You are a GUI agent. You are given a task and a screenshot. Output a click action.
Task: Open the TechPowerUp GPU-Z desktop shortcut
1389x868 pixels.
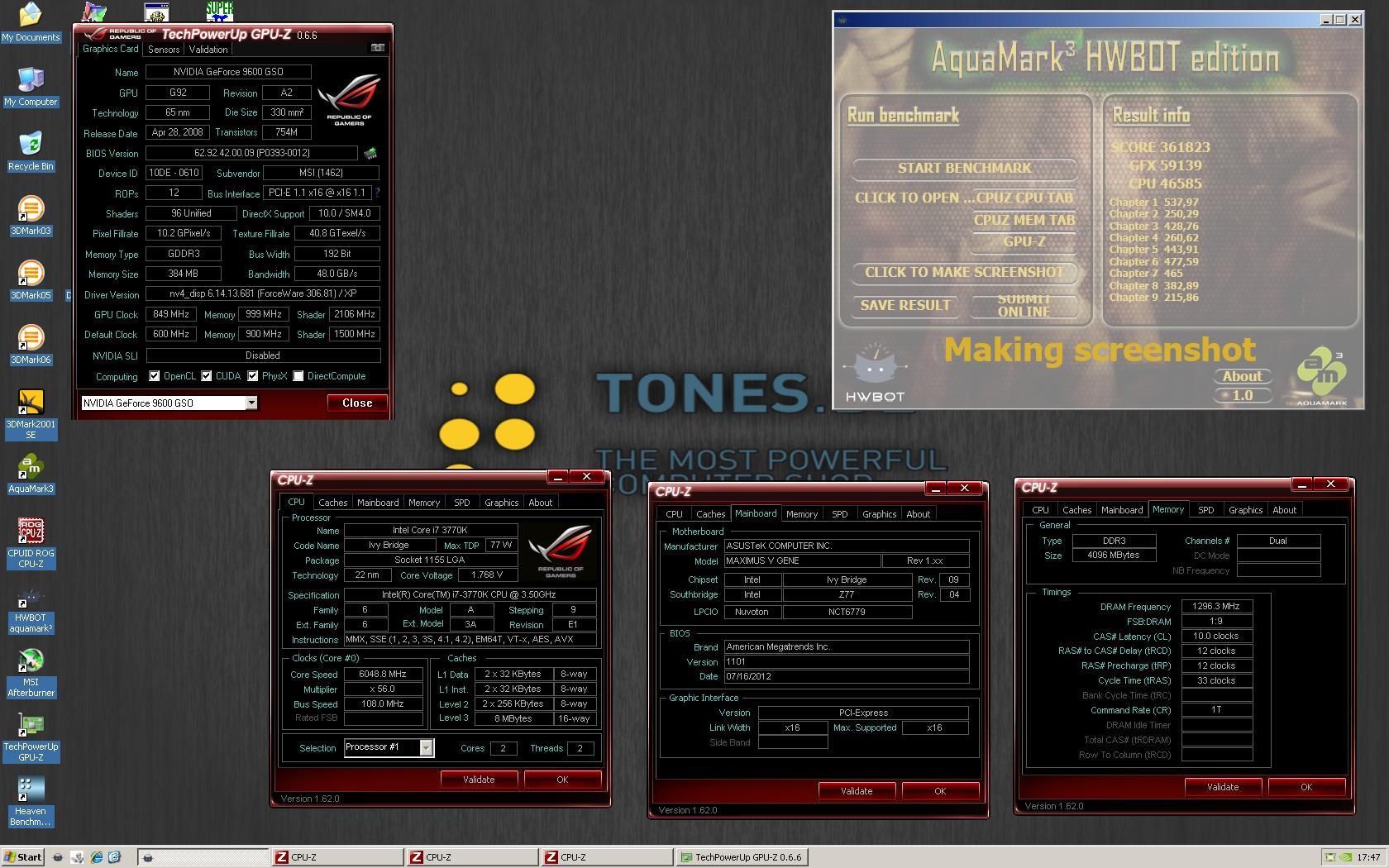(31, 737)
